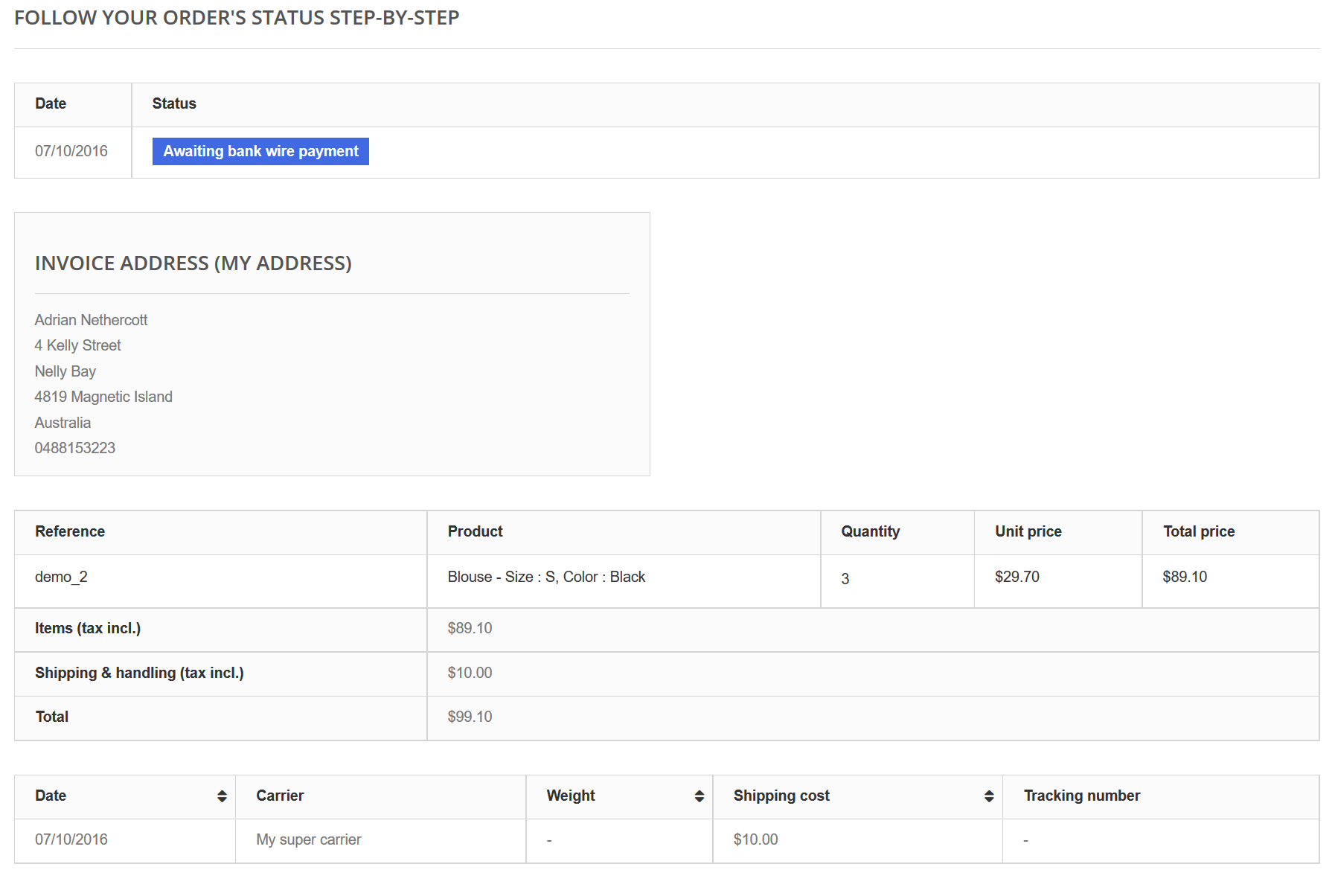Click the name Adrian Nethercott
This screenshot has height=896, width=1335.
pos(91,320)
